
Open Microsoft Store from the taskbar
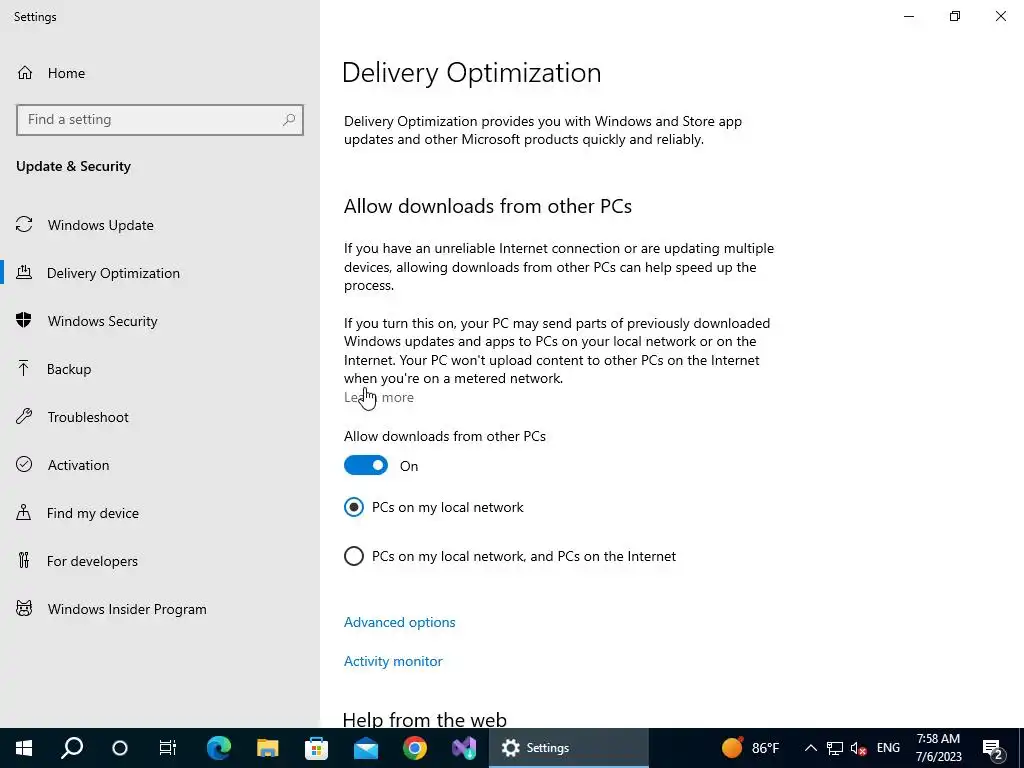pyautogui.click(x=317, y=748)
